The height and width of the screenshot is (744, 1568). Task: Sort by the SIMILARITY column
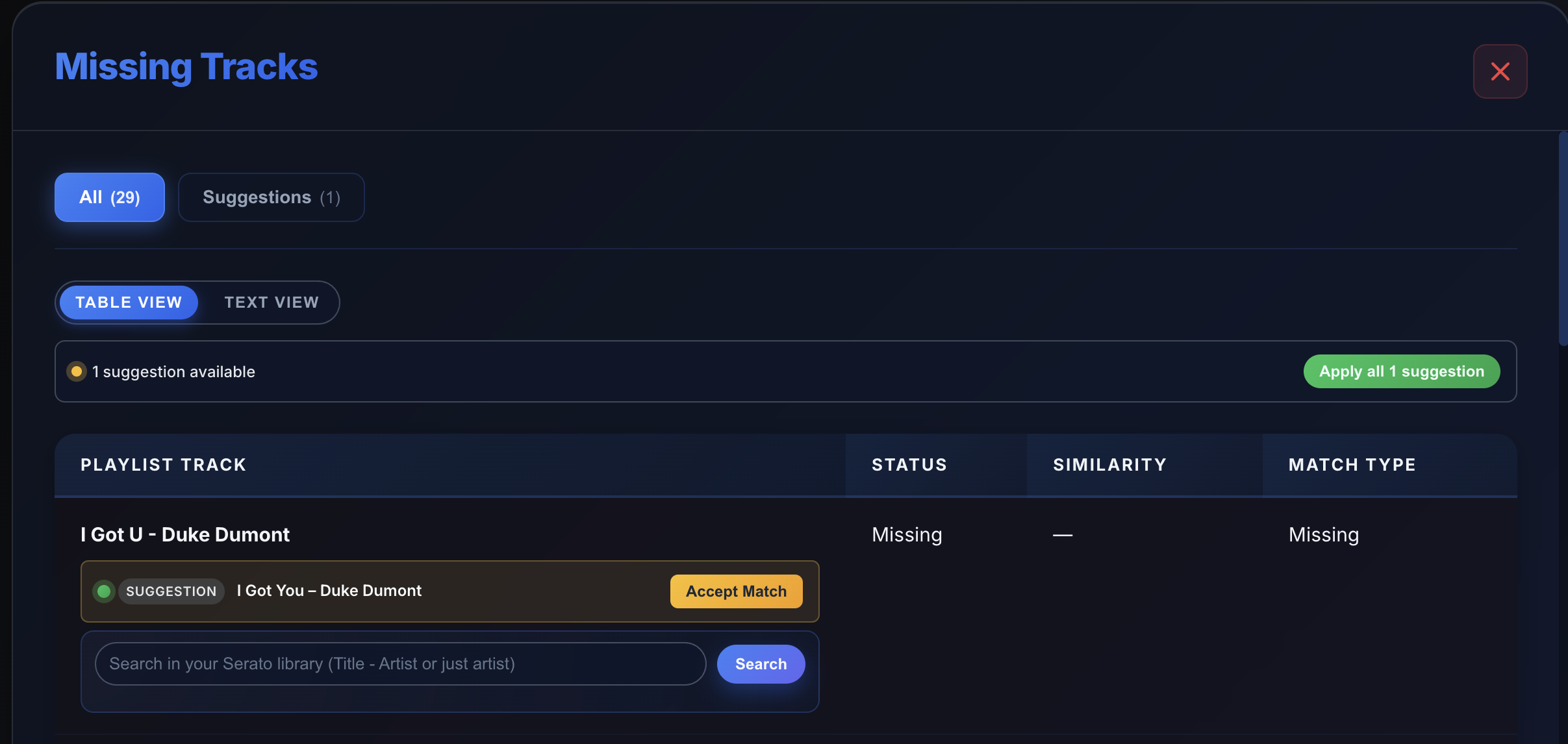coord(1109,464)
